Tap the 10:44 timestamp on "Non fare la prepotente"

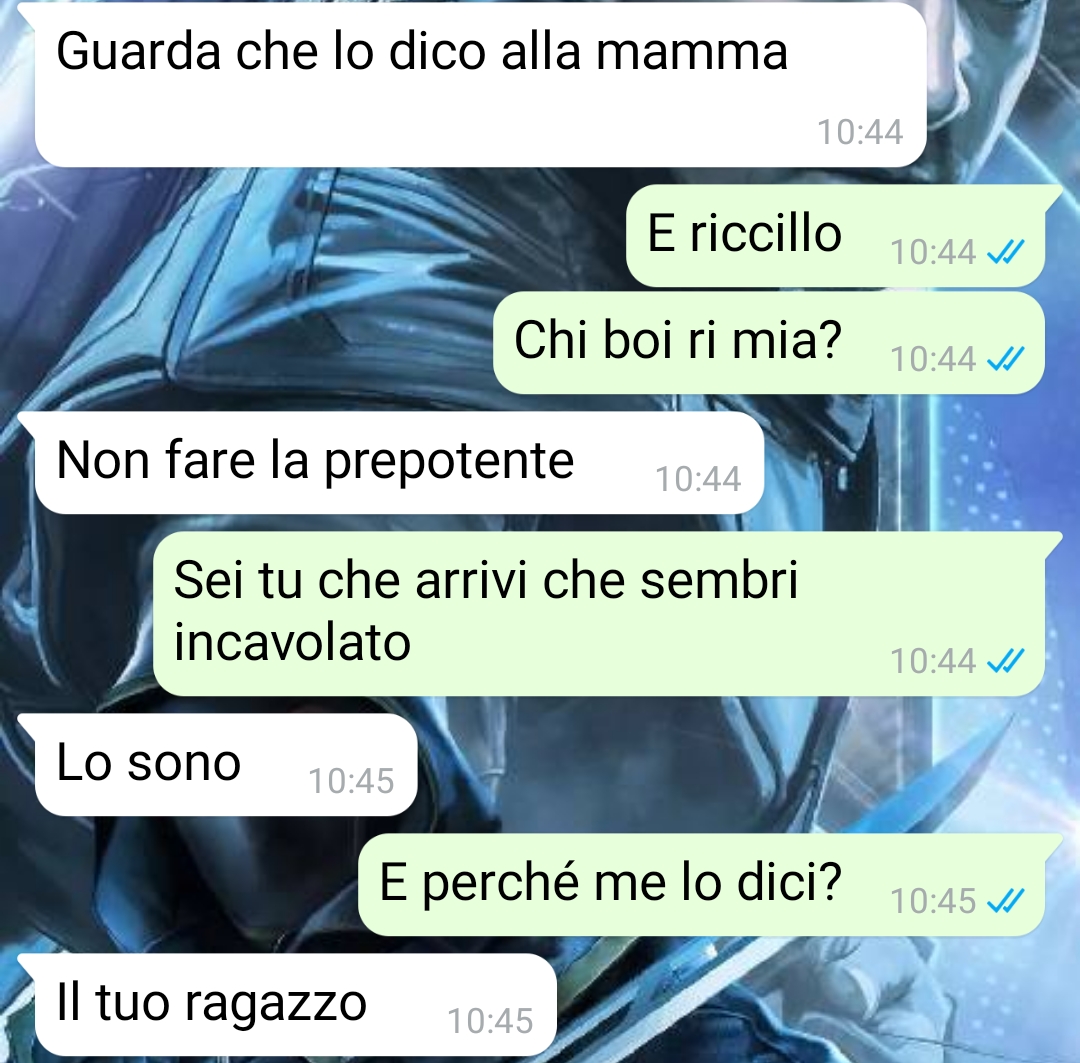pos(698,479)
